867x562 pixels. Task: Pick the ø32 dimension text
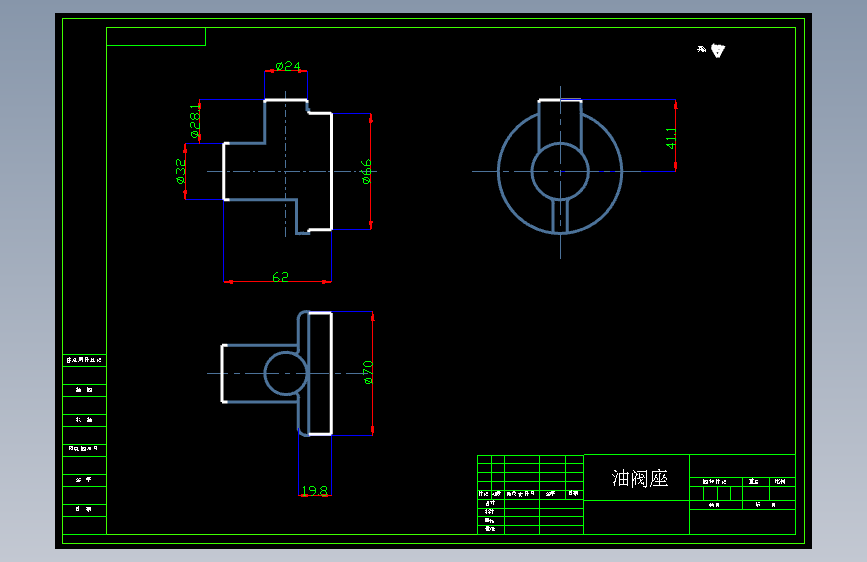coord(180,171)
